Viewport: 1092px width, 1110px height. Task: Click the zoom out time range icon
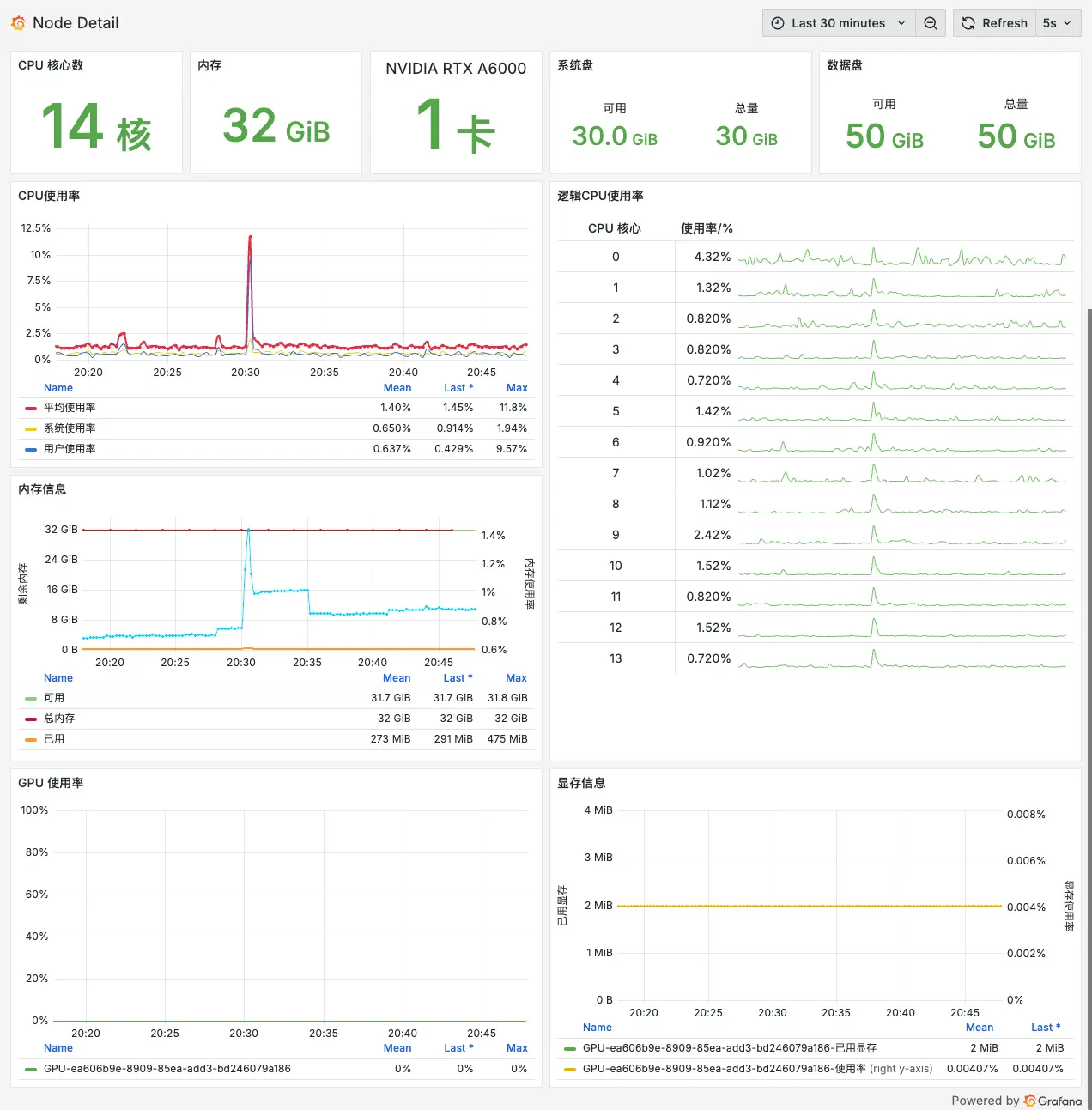coord(930,23)
